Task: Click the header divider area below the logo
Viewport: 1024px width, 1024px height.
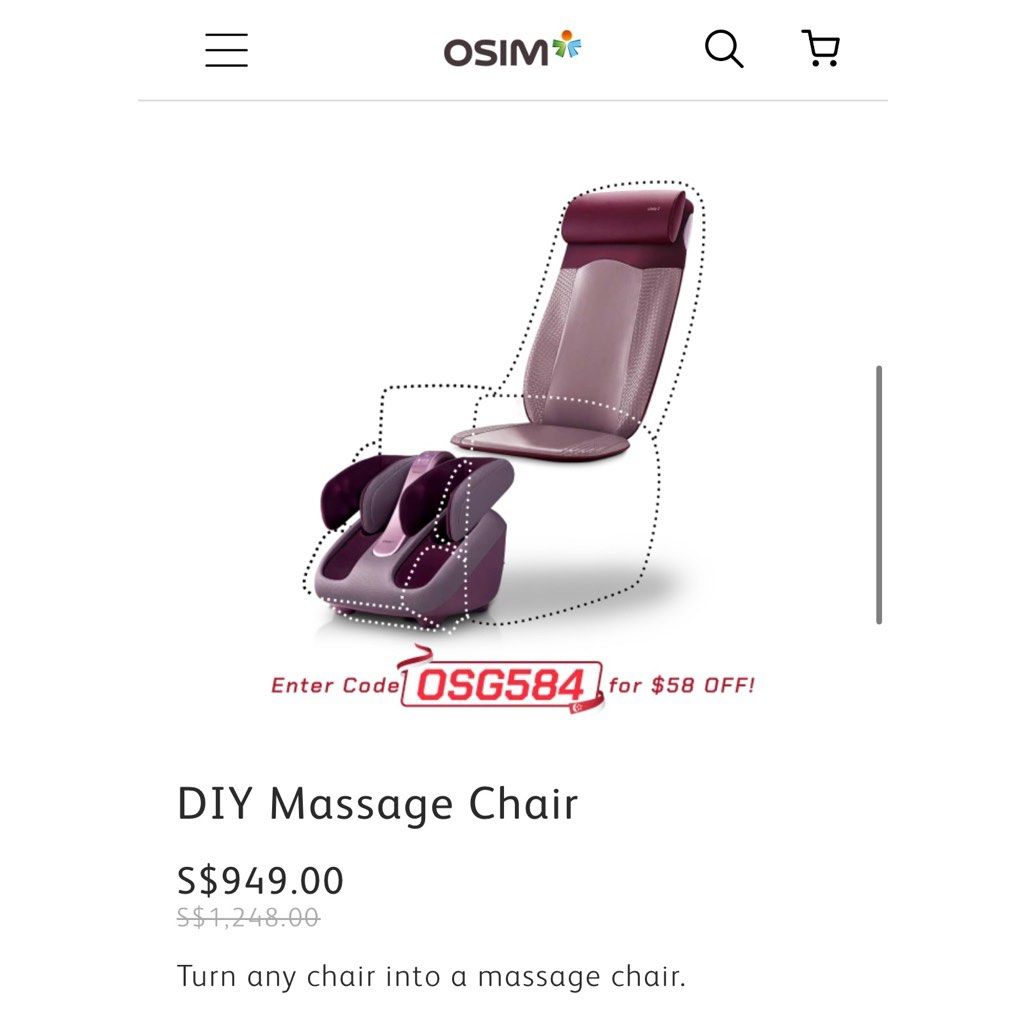Action: 512,98
